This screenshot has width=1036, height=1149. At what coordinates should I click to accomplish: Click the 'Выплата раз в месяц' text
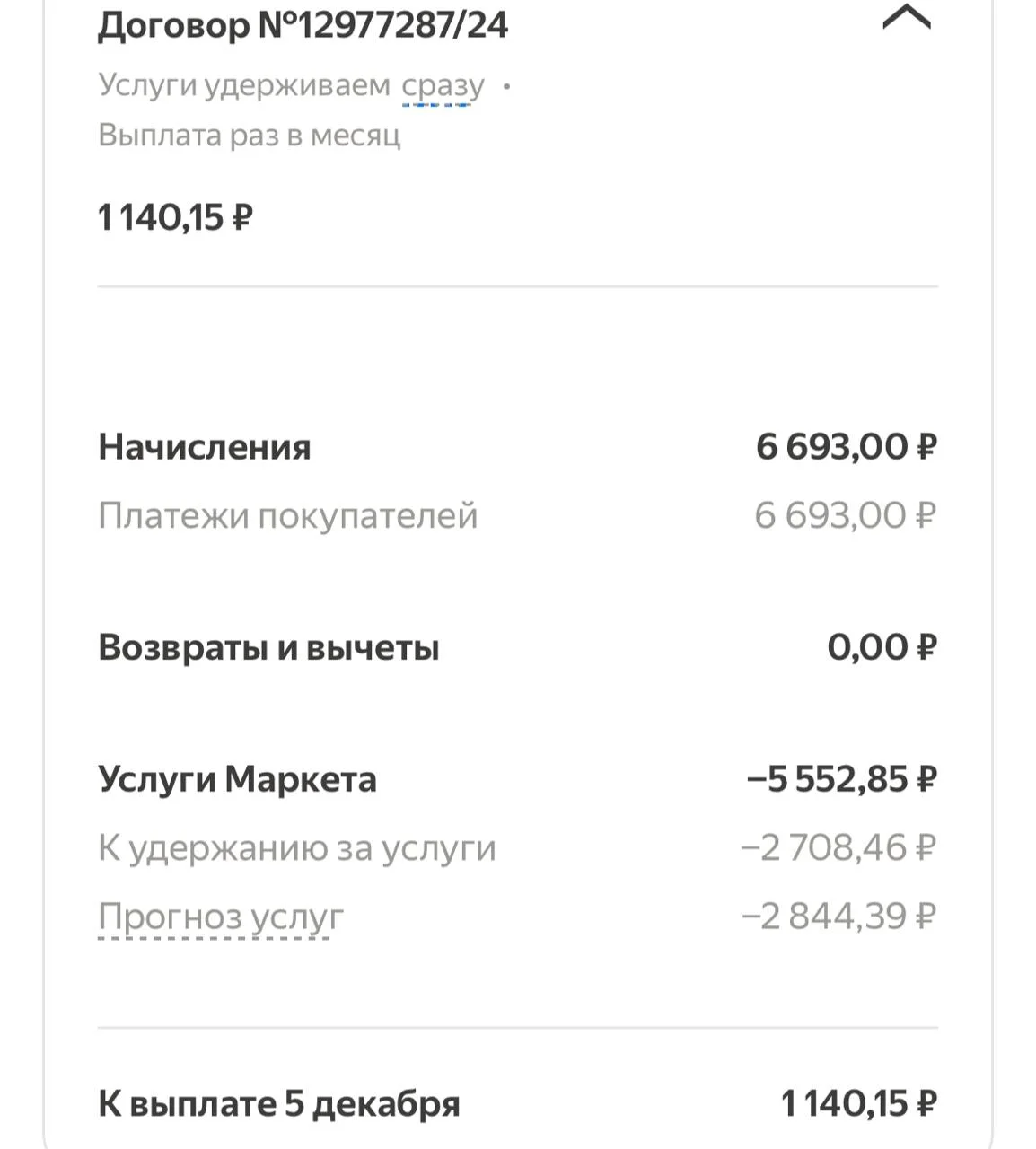tap(250, 136)
